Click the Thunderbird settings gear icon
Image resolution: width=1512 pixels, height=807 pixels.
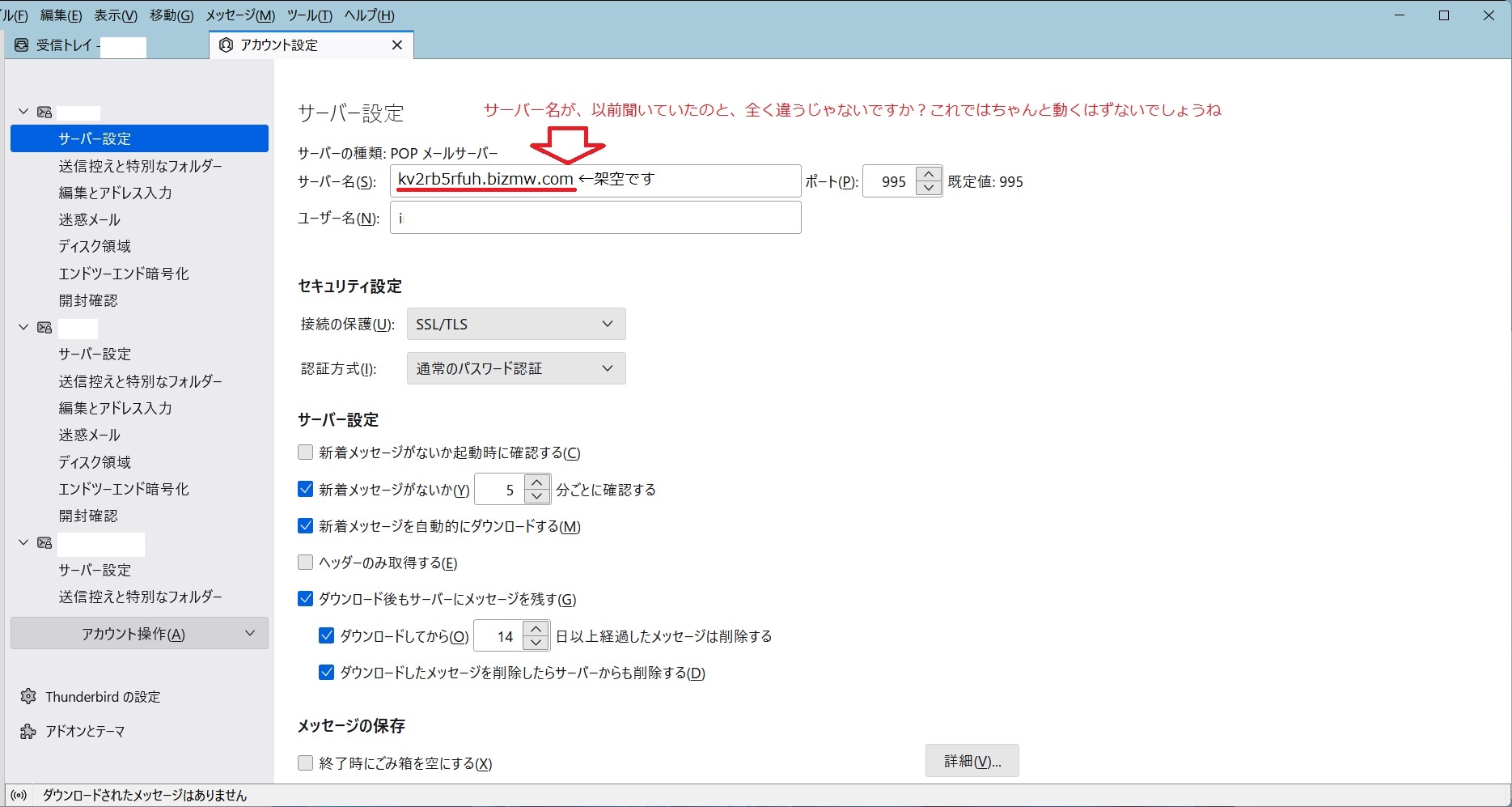[28, 696]
